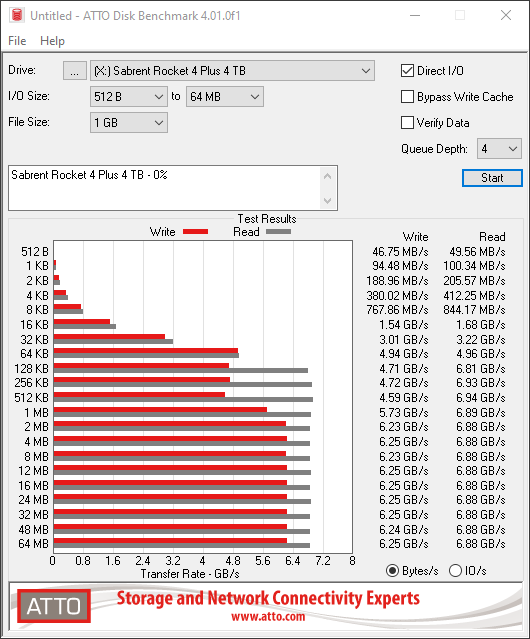Image resolution: width=530 pixels, height=639 pixels.
Task: Click the 3.01 GB/s write value
Action: pyautogui.click(x=404, y=339)
